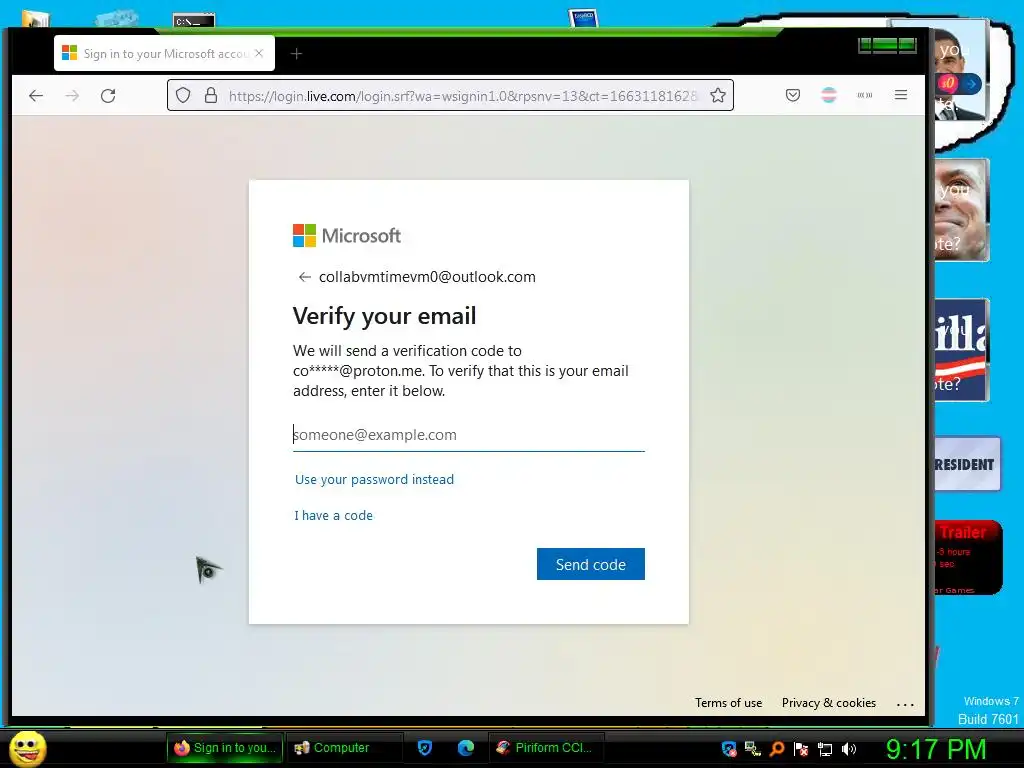This screenshot has width=1024, height=768.
Task: Open Firefox hamburger application menu
Action: (901, 95)
